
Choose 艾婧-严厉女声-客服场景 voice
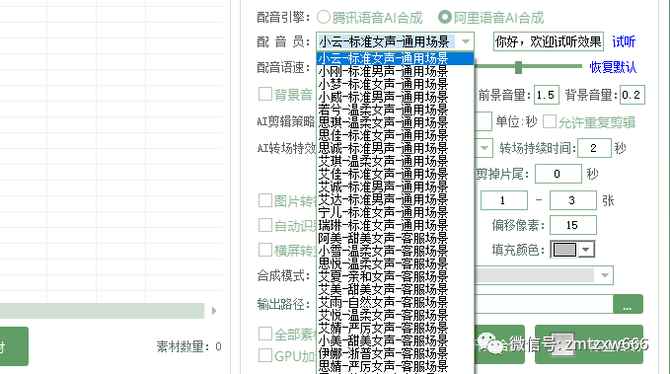[395, 327]
